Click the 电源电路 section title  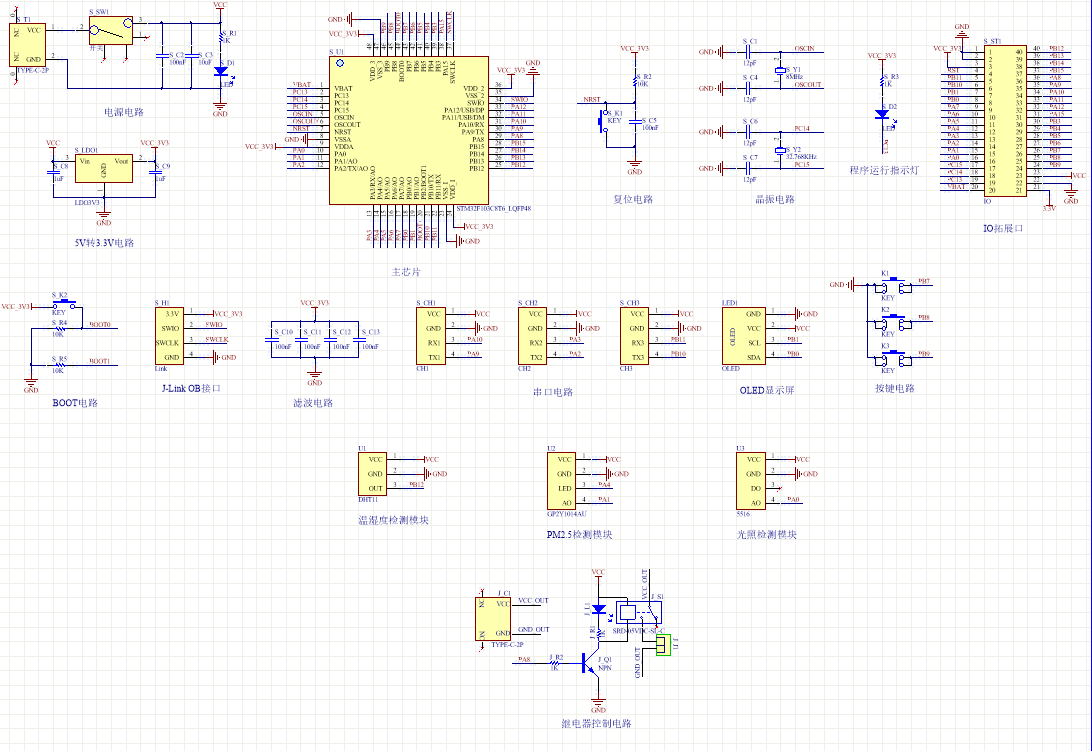coord(124,112)
